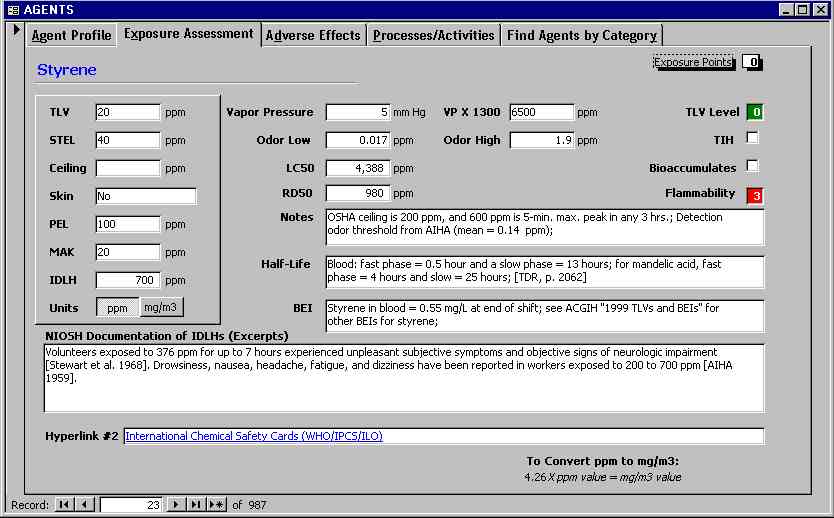Click the record selector arrow at left
Image resolution: width=834 pixels, height=518 pixels.
[x=15, y=29]
